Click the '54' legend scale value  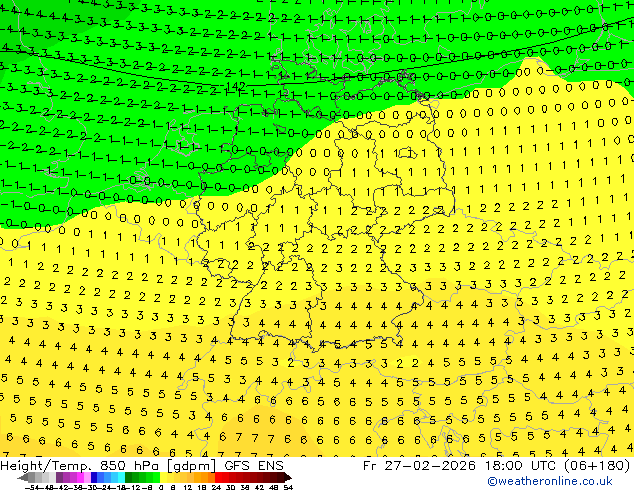pyautogui.click(x=288, y=487)
